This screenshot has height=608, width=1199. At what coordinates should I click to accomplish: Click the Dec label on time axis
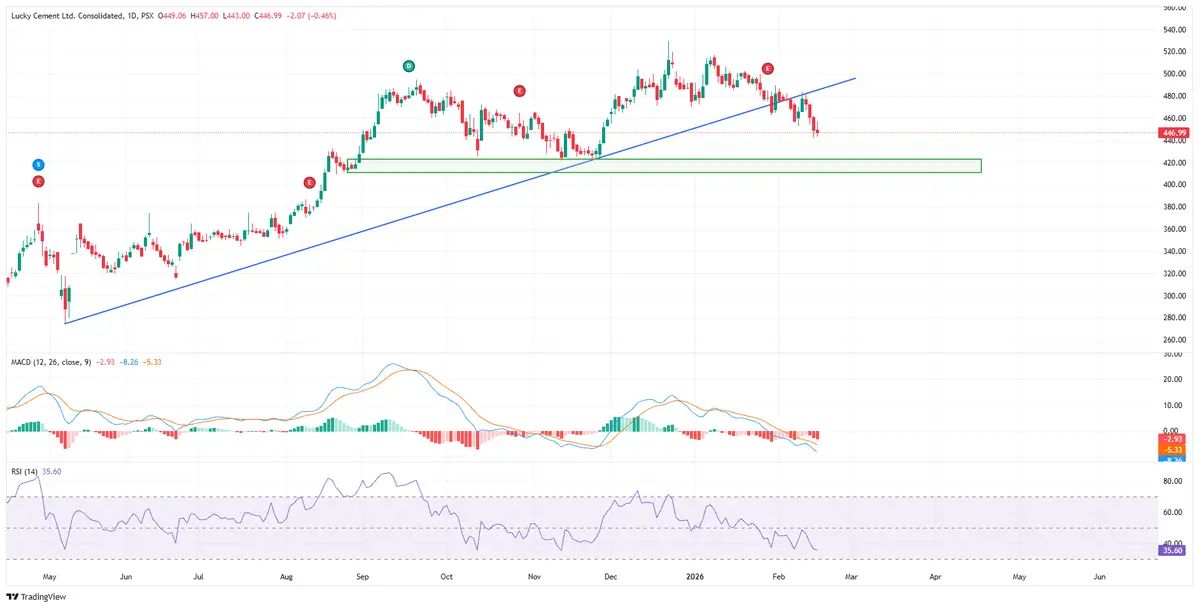pos(609,577)
